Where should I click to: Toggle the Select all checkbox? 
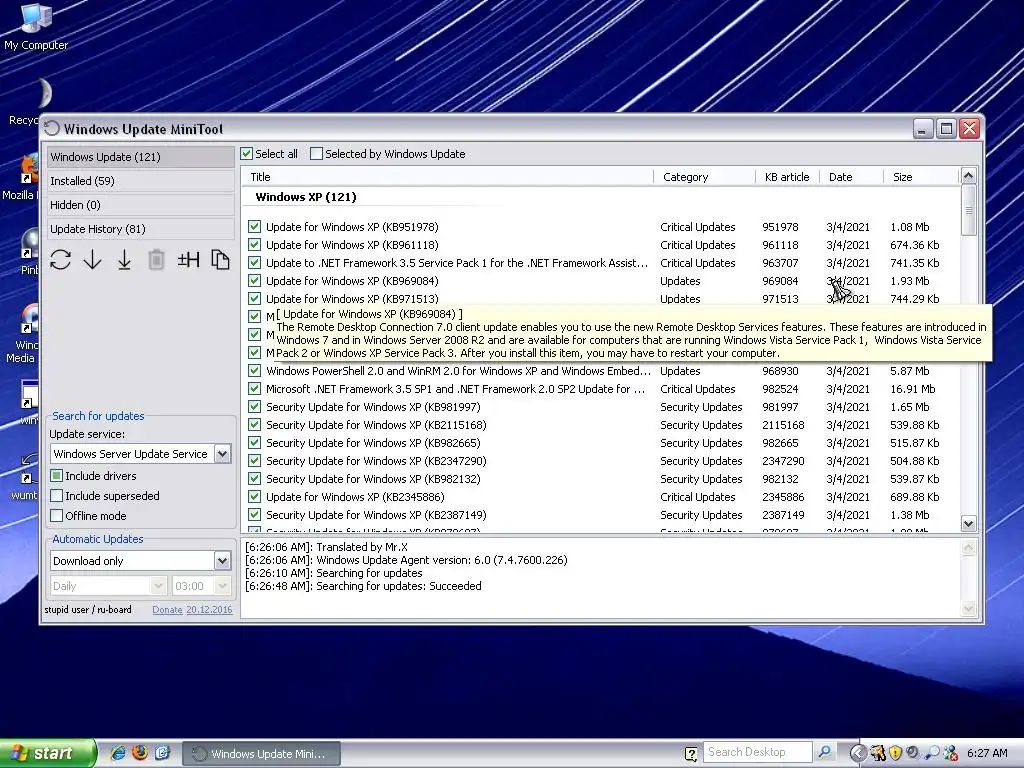click(x=246, y=153)
